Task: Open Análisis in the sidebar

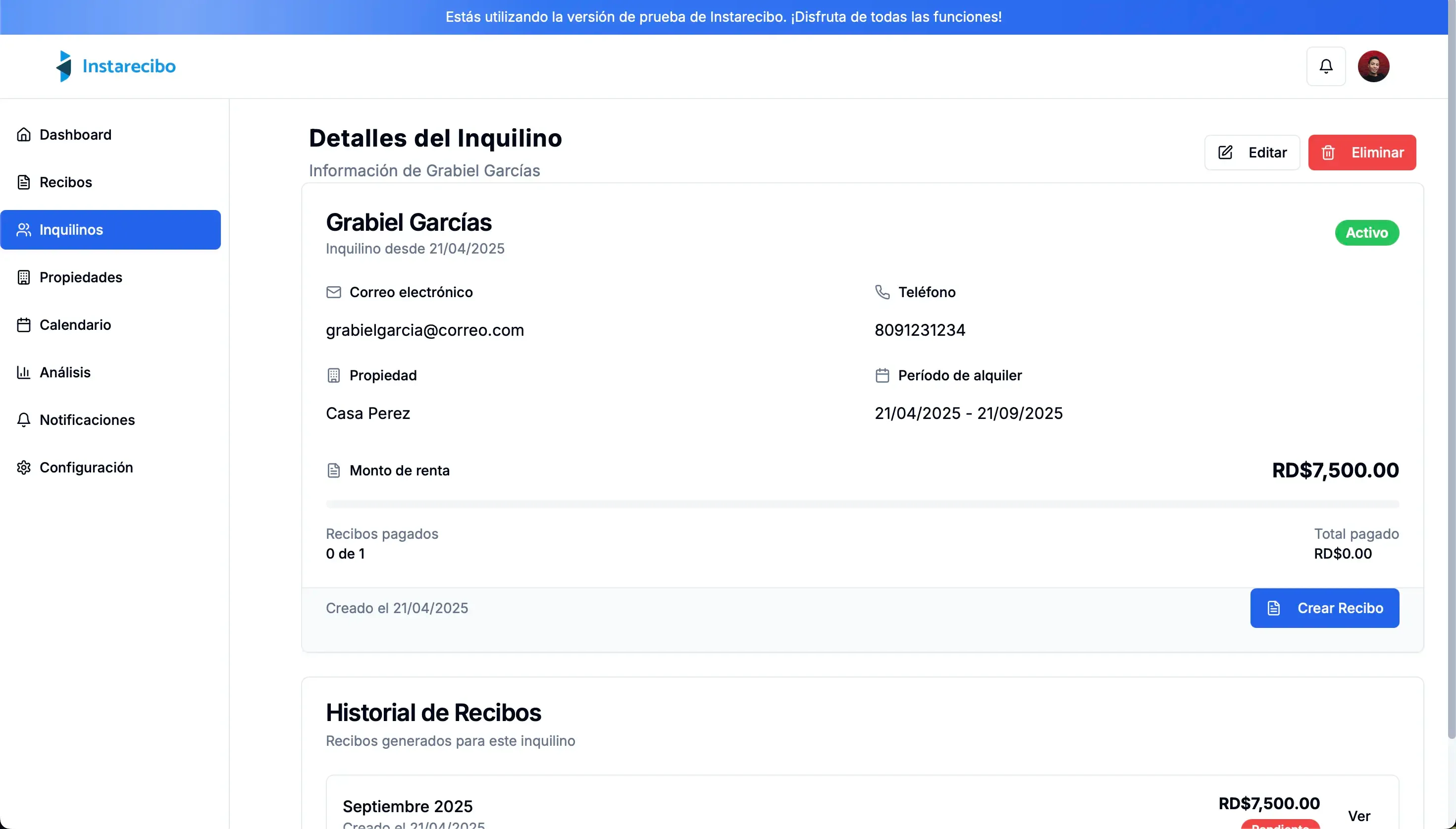Action: tap(110, 372)
